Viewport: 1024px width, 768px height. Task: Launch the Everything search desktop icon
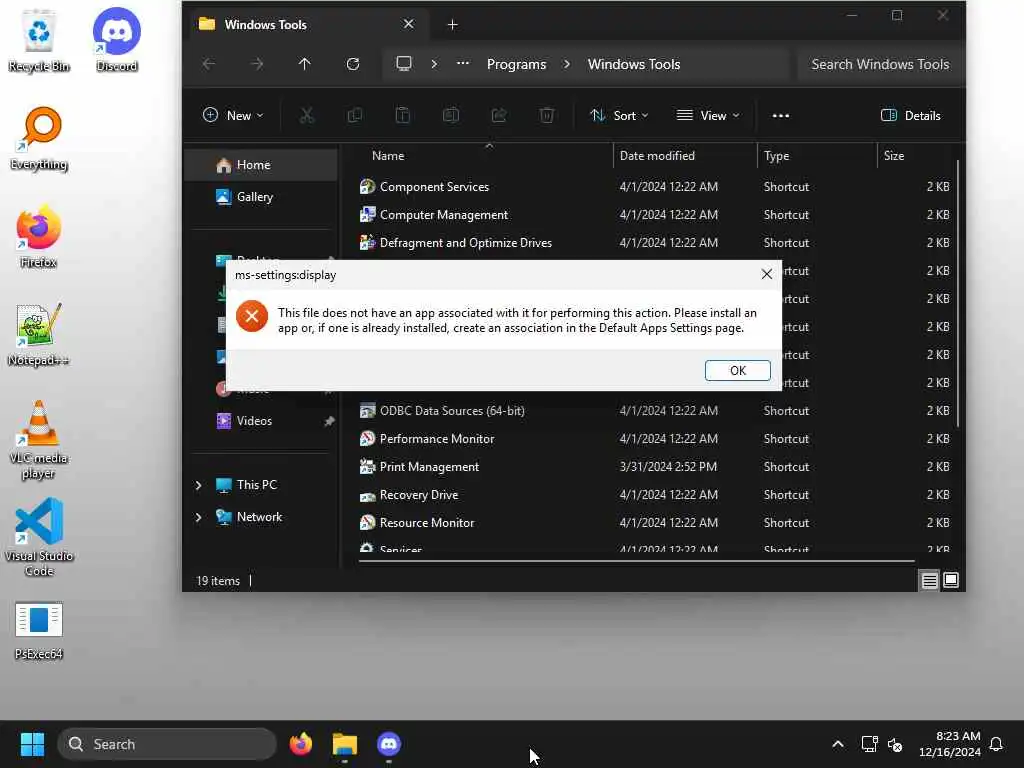(39, 138)
